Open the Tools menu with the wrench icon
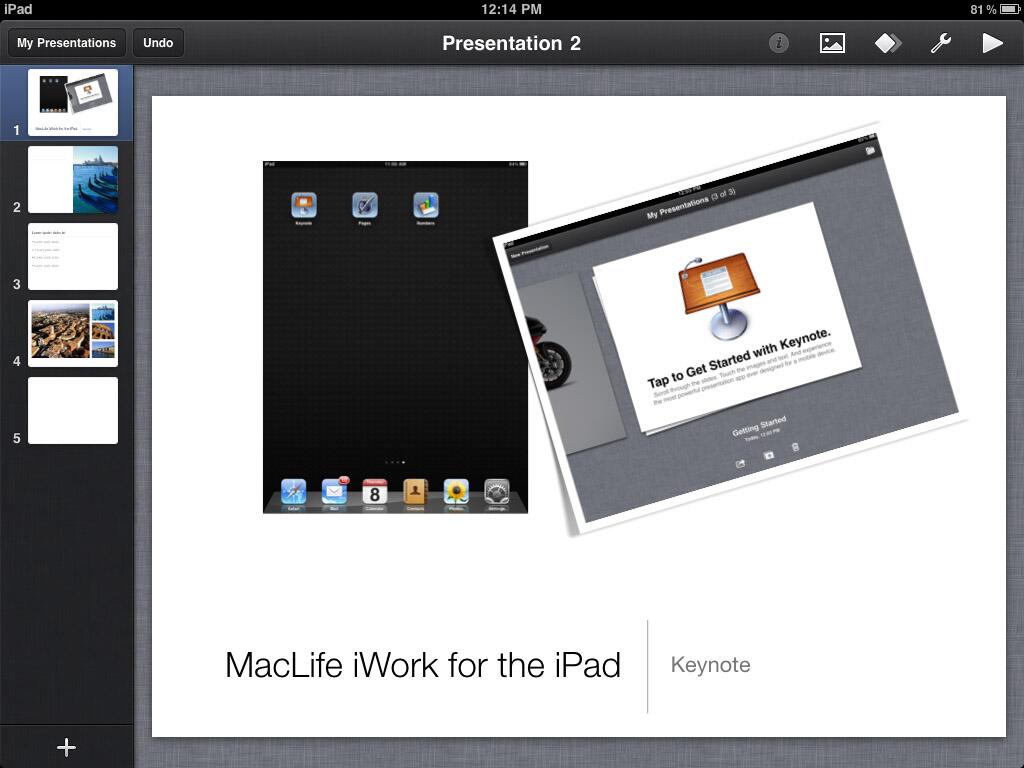 pyautogui.click(x=940, y=43)
